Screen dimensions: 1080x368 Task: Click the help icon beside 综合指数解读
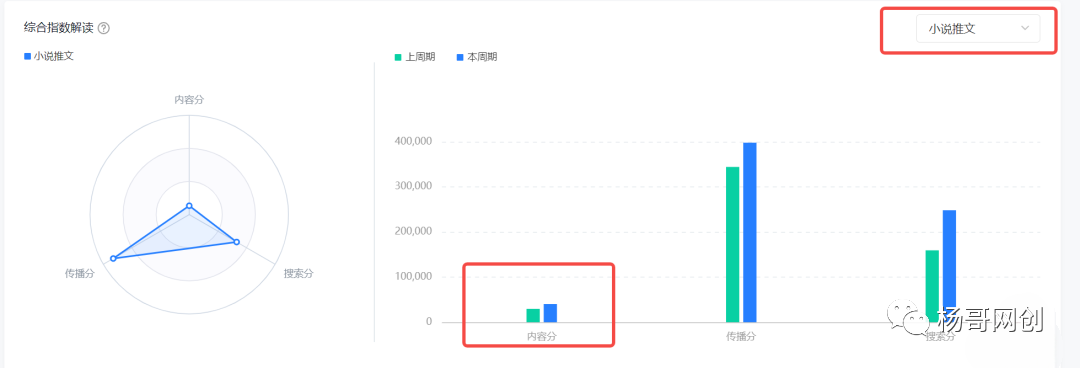click(104, 28)
